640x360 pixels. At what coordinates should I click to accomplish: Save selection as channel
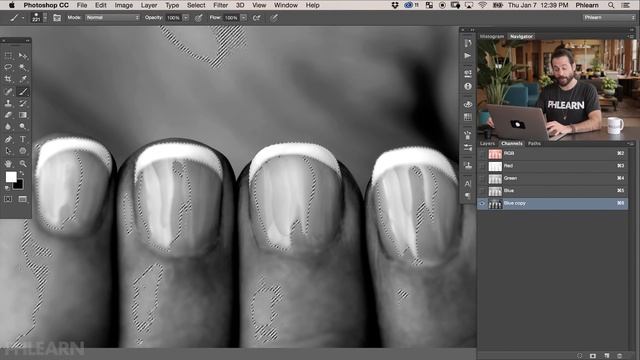coord(593,356)
